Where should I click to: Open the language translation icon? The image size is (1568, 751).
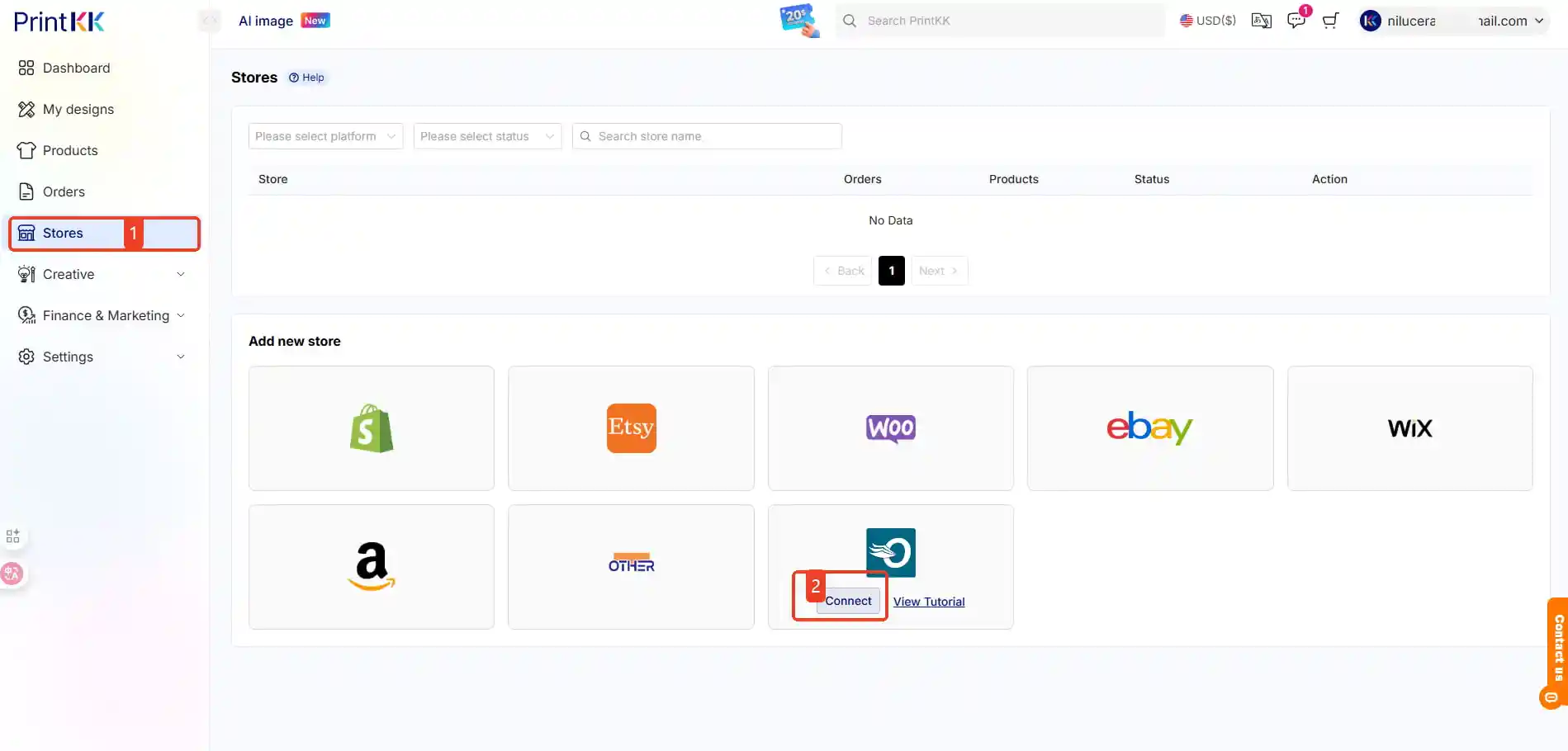1262,21
